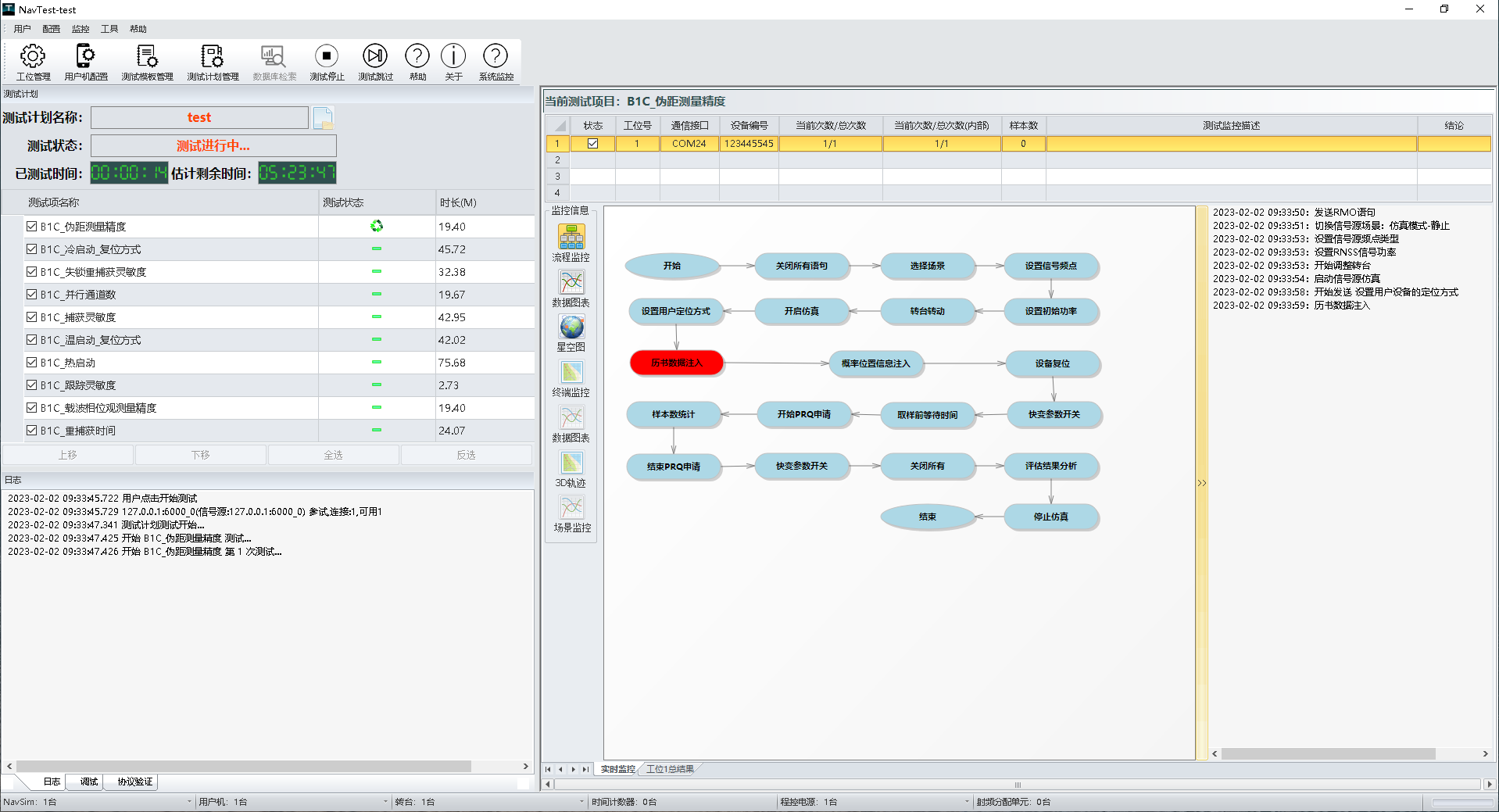
Task: Collapse the monitor log panel with the >> arrow
Action: [1201, 483]
